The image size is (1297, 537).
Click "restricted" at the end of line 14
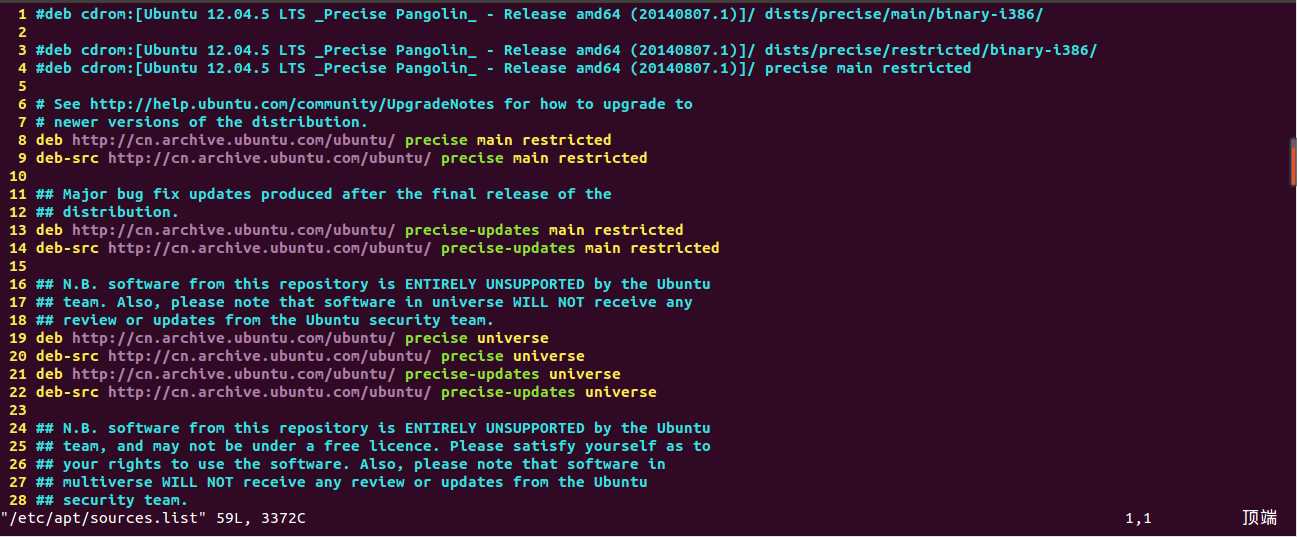click(674, 248)
